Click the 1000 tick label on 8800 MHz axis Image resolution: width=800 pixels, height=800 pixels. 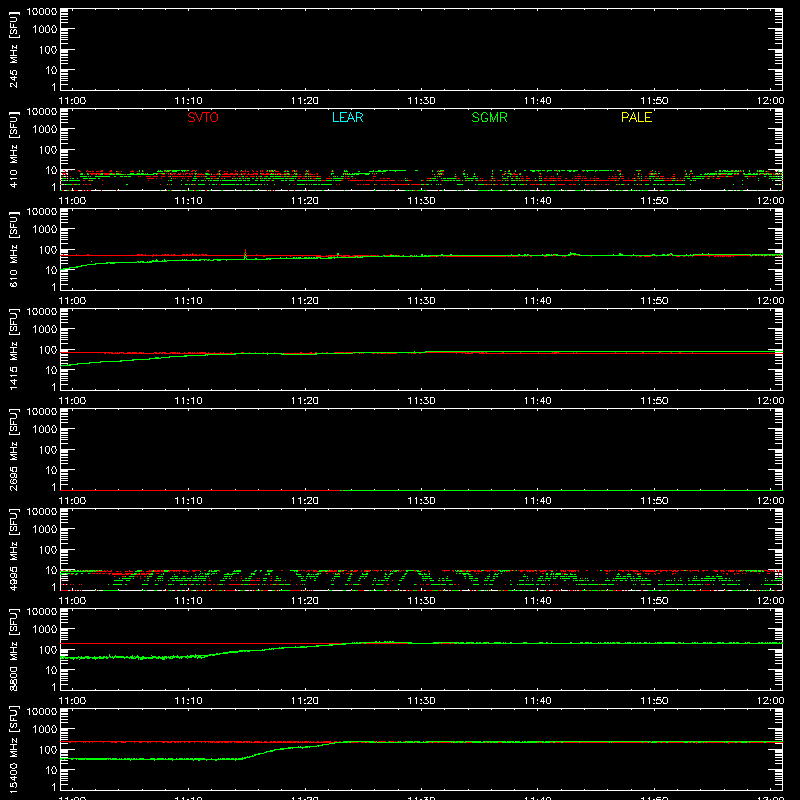[x=45, y=630]
